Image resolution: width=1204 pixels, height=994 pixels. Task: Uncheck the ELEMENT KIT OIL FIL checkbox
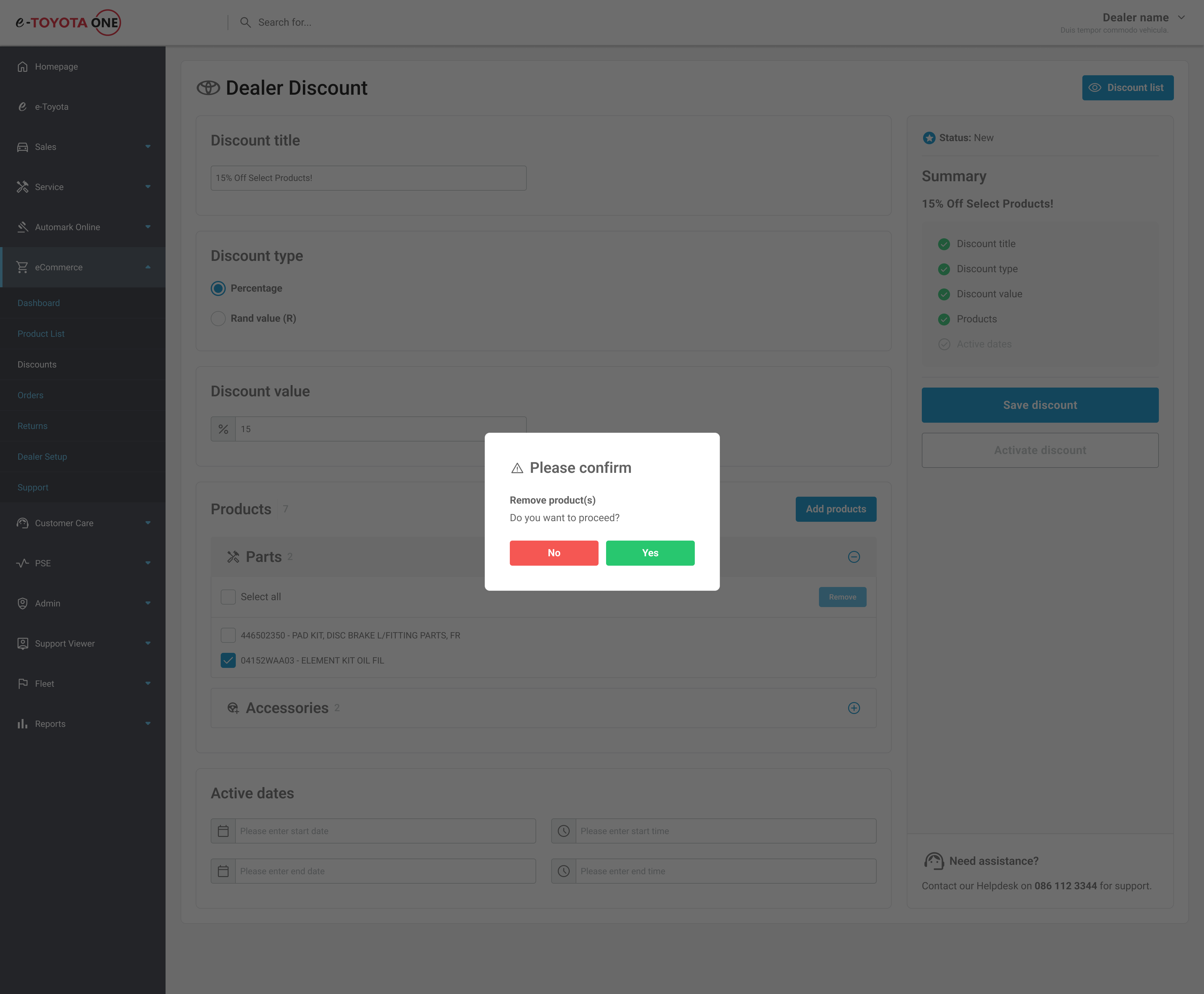click(x=228, y=660)
